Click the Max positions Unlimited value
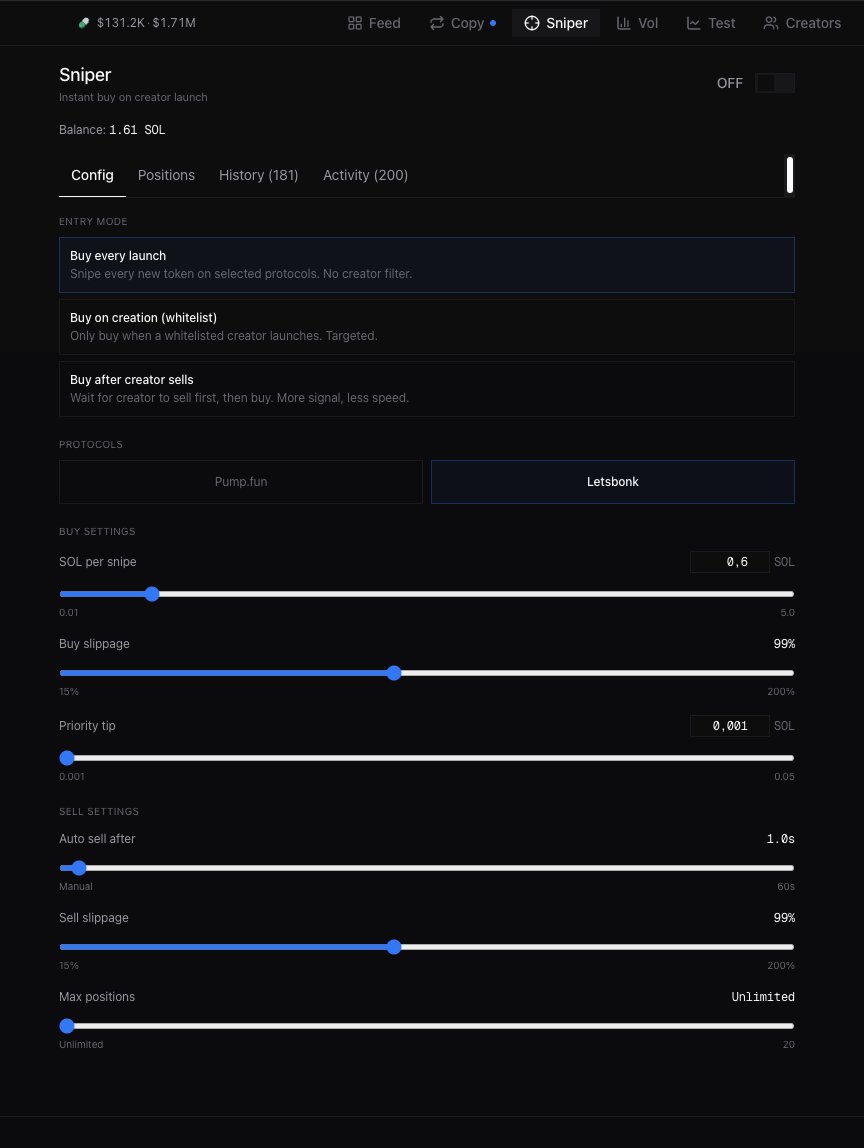 (x=763, y=996)
